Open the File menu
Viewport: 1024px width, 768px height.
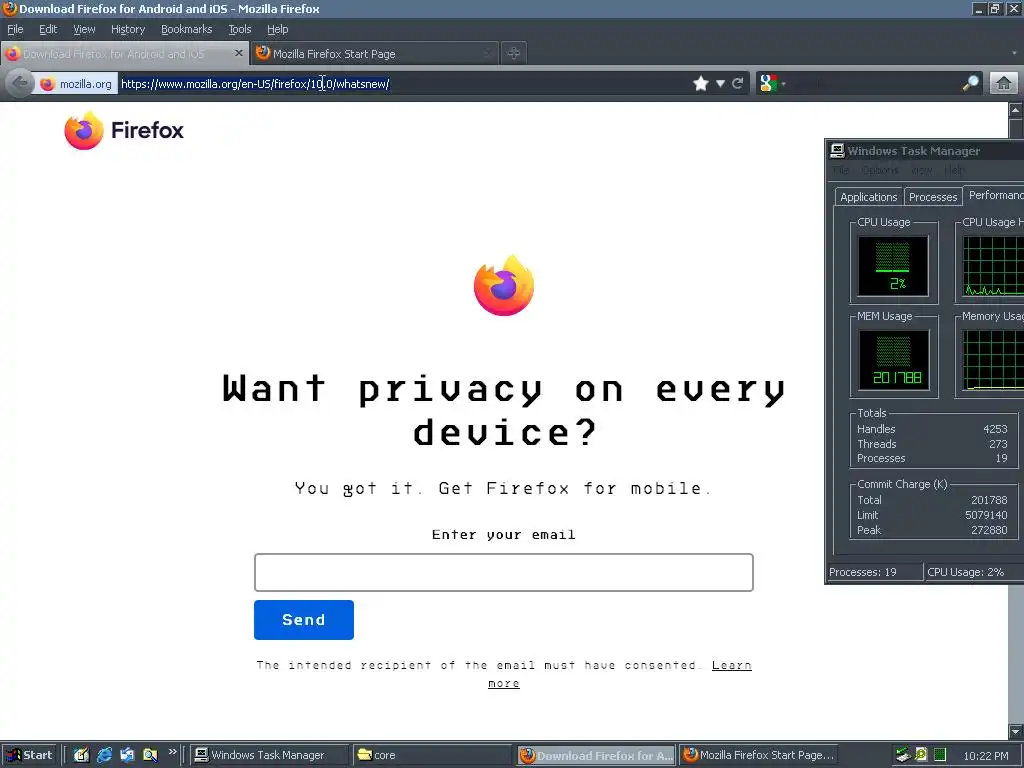(15, 29)
